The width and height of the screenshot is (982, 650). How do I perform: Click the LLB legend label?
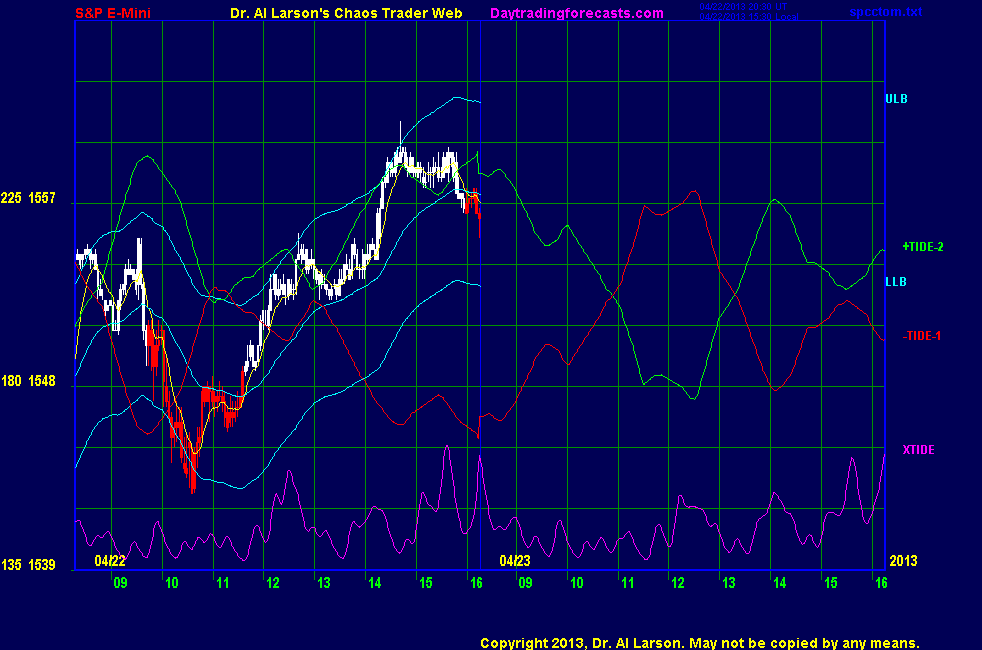896,282
